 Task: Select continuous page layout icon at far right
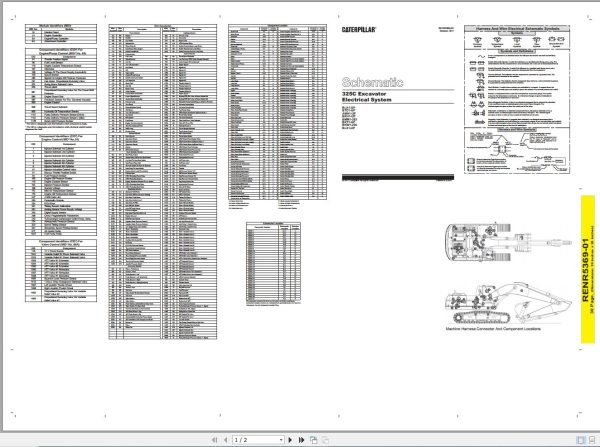click(x=592, y=440)
